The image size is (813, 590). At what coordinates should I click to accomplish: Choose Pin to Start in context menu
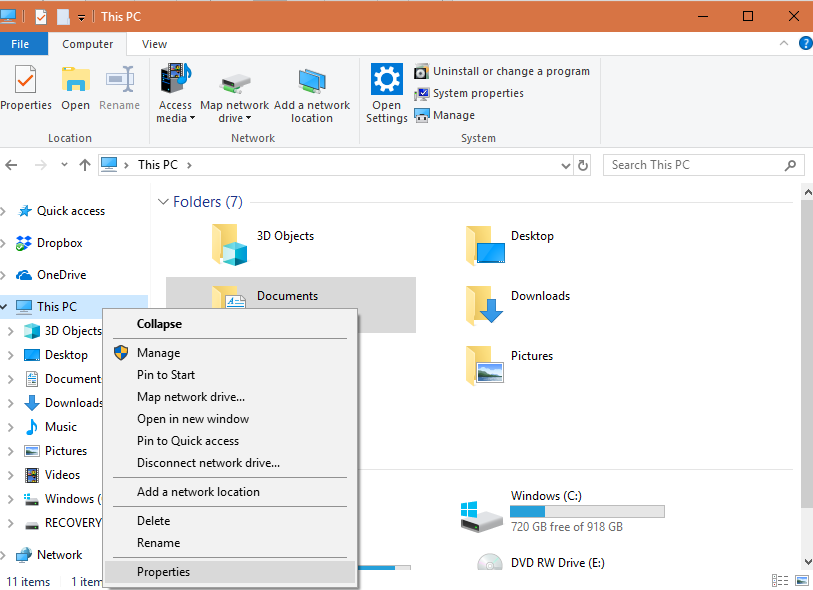tap(230, 375)
